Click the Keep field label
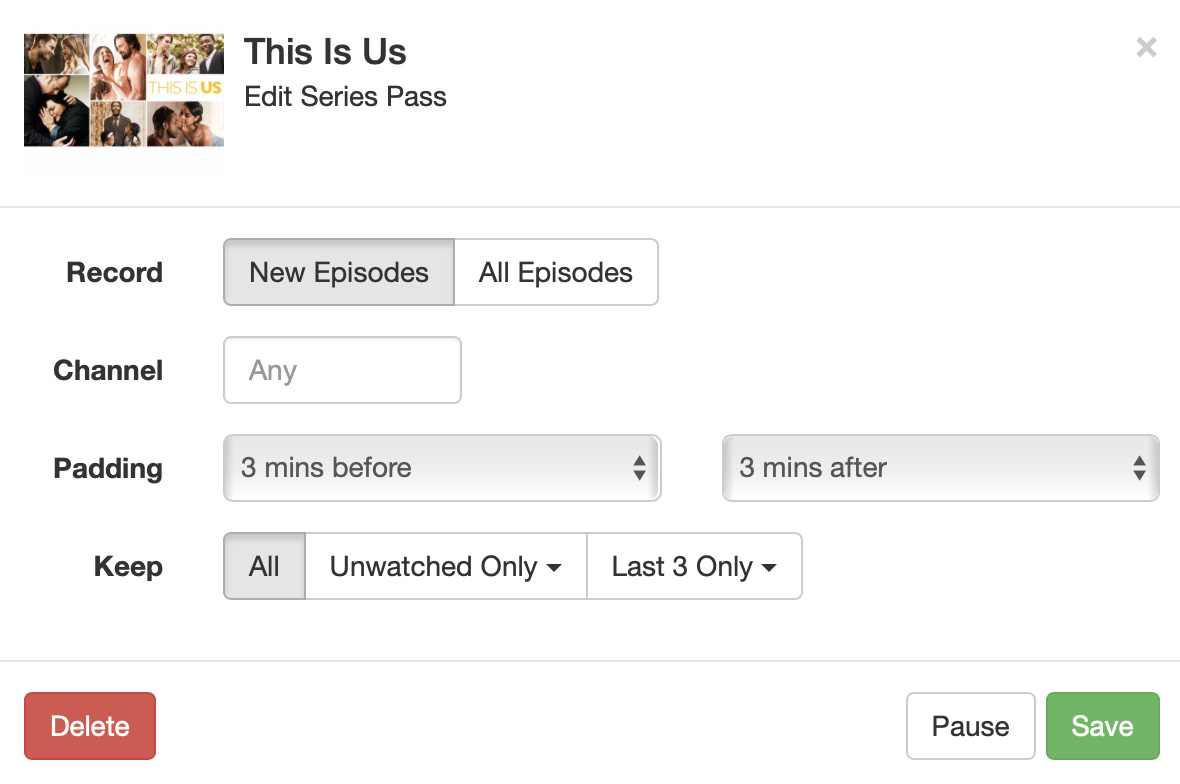Screen dimensions: 1180x784 pos(128,566)
